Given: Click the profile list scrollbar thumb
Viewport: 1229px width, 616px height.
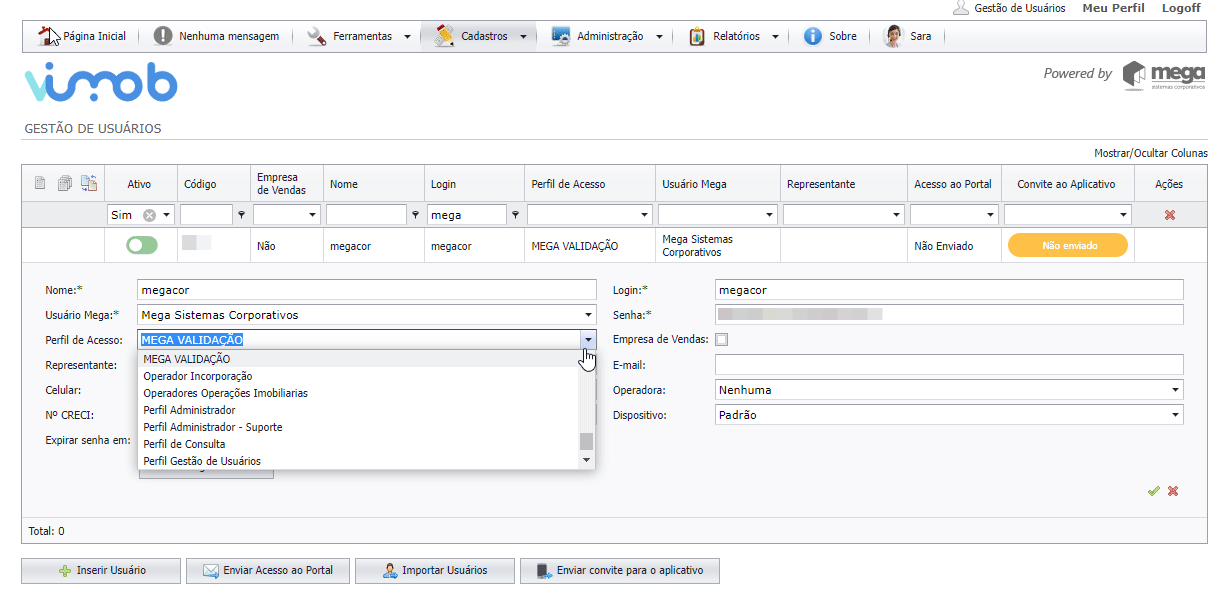Looking at the screenshot, I should point(587,442).
